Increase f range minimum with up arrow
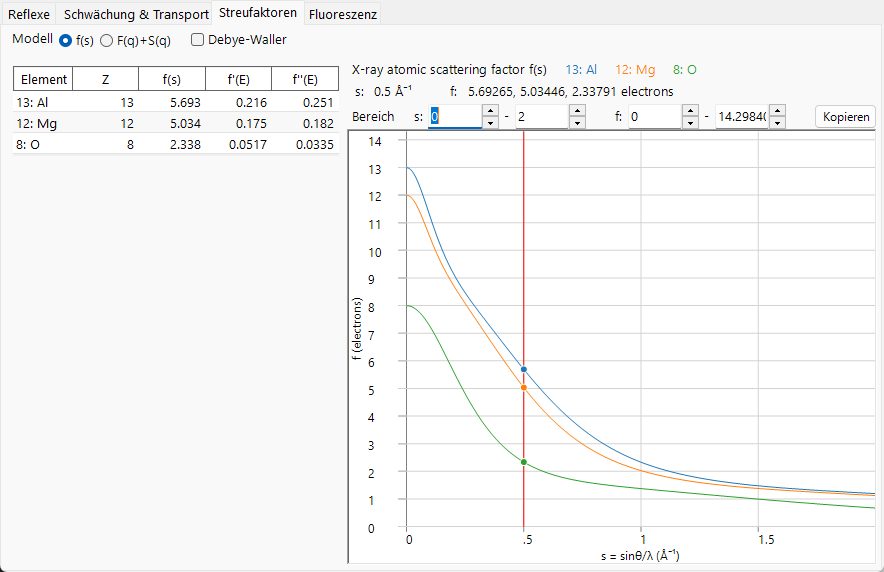 click(691, 111)
